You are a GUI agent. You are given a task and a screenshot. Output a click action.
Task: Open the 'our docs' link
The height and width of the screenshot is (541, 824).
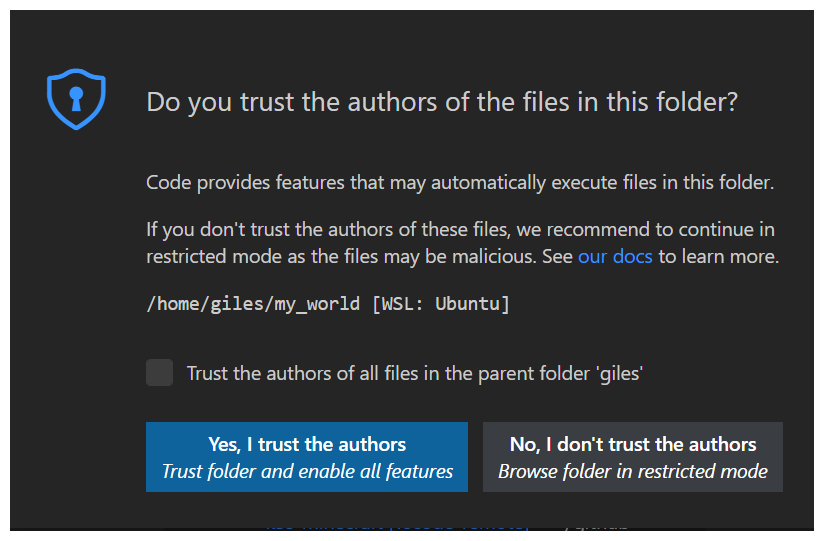coord(615,256)
